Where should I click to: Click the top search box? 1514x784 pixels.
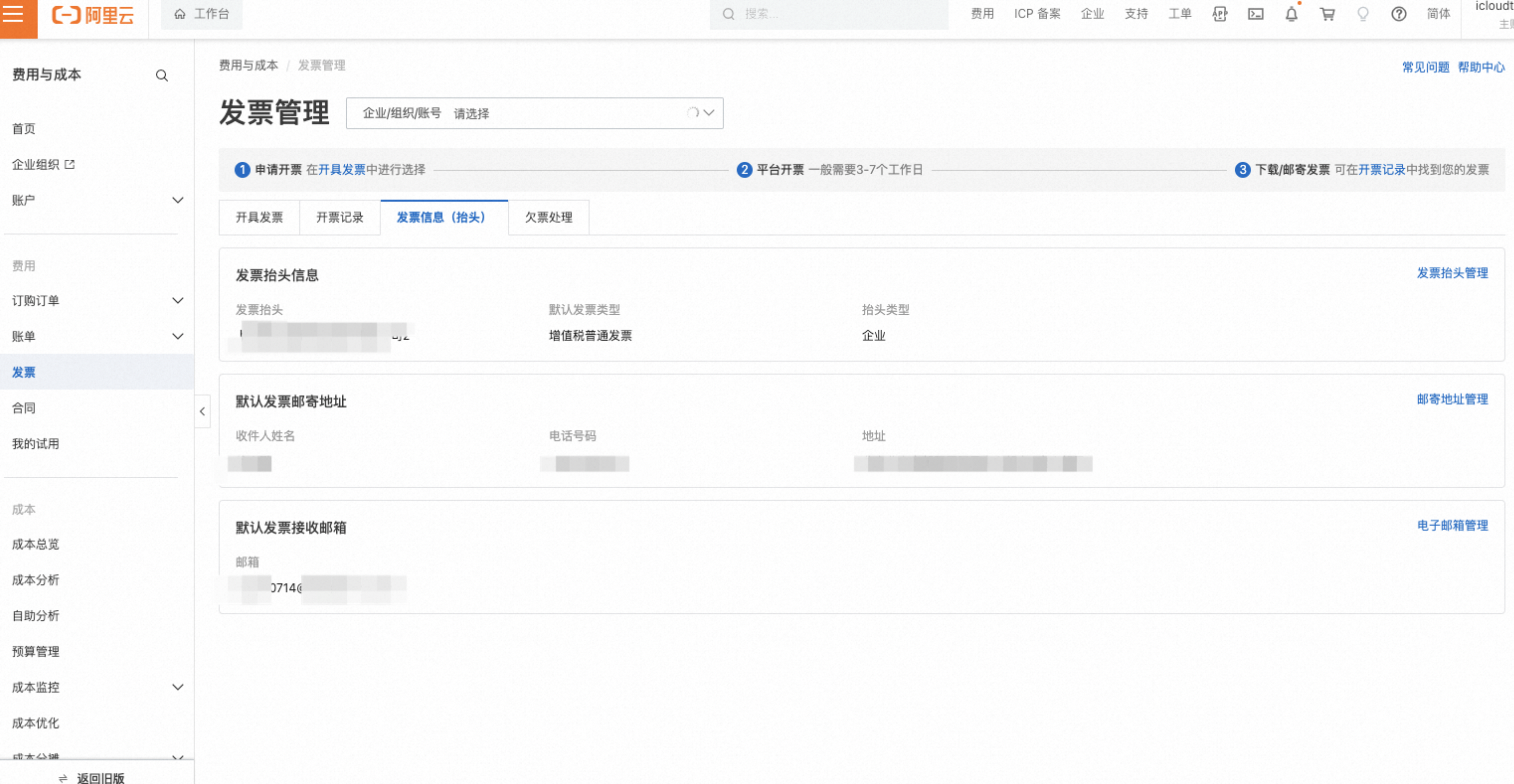click(829, 14)
